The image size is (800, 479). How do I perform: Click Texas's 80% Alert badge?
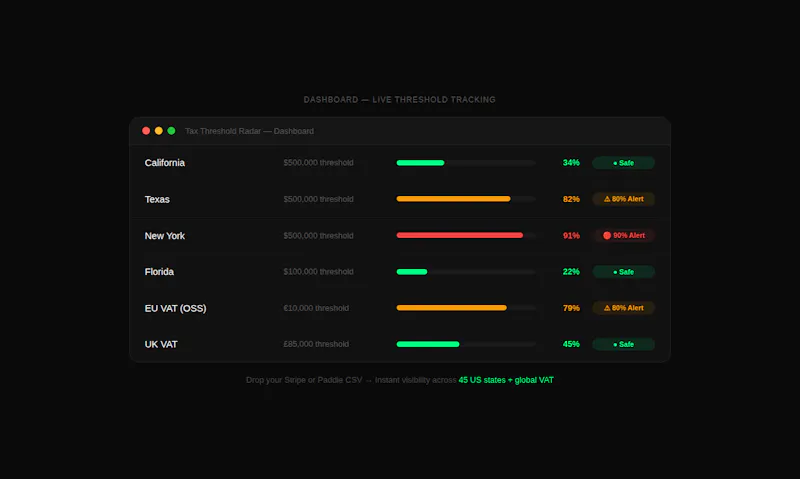623,199
